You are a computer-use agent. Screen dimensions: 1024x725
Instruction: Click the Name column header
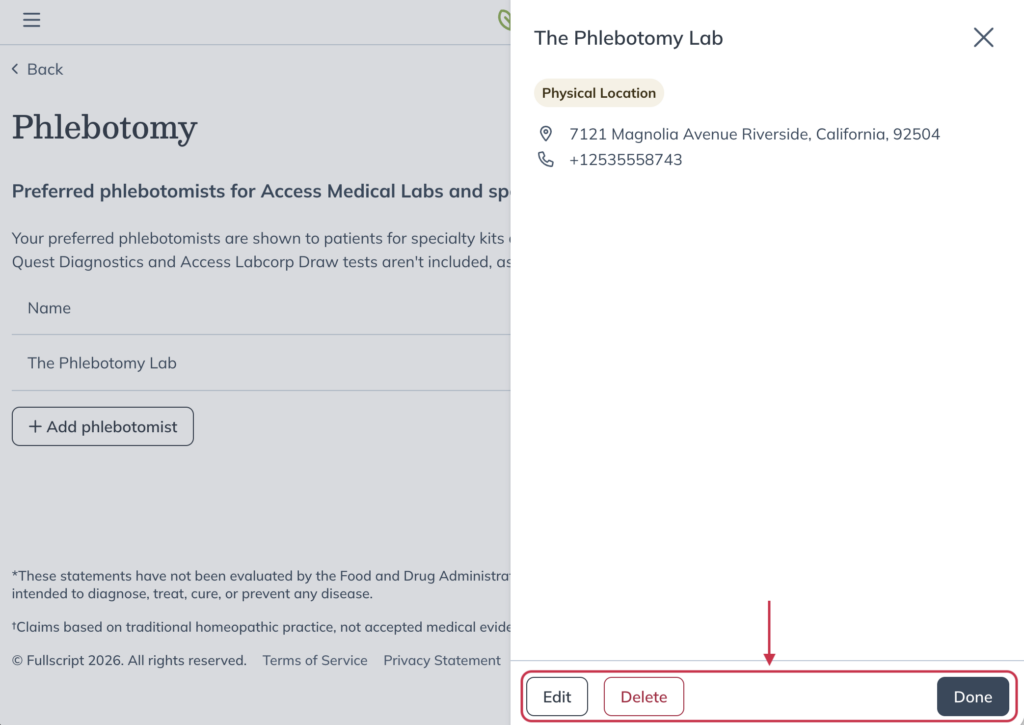48,308
